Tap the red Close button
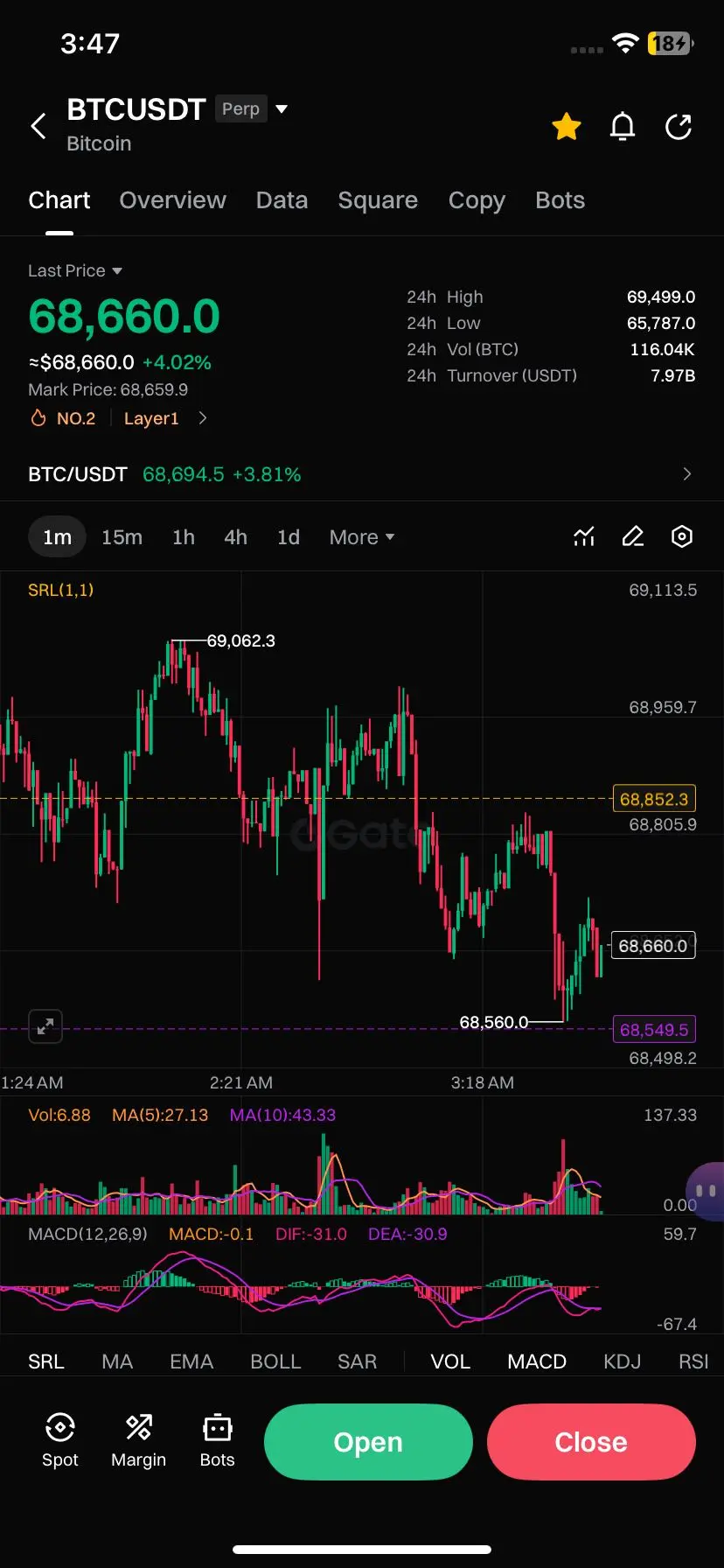 [x=591, y=1442]
